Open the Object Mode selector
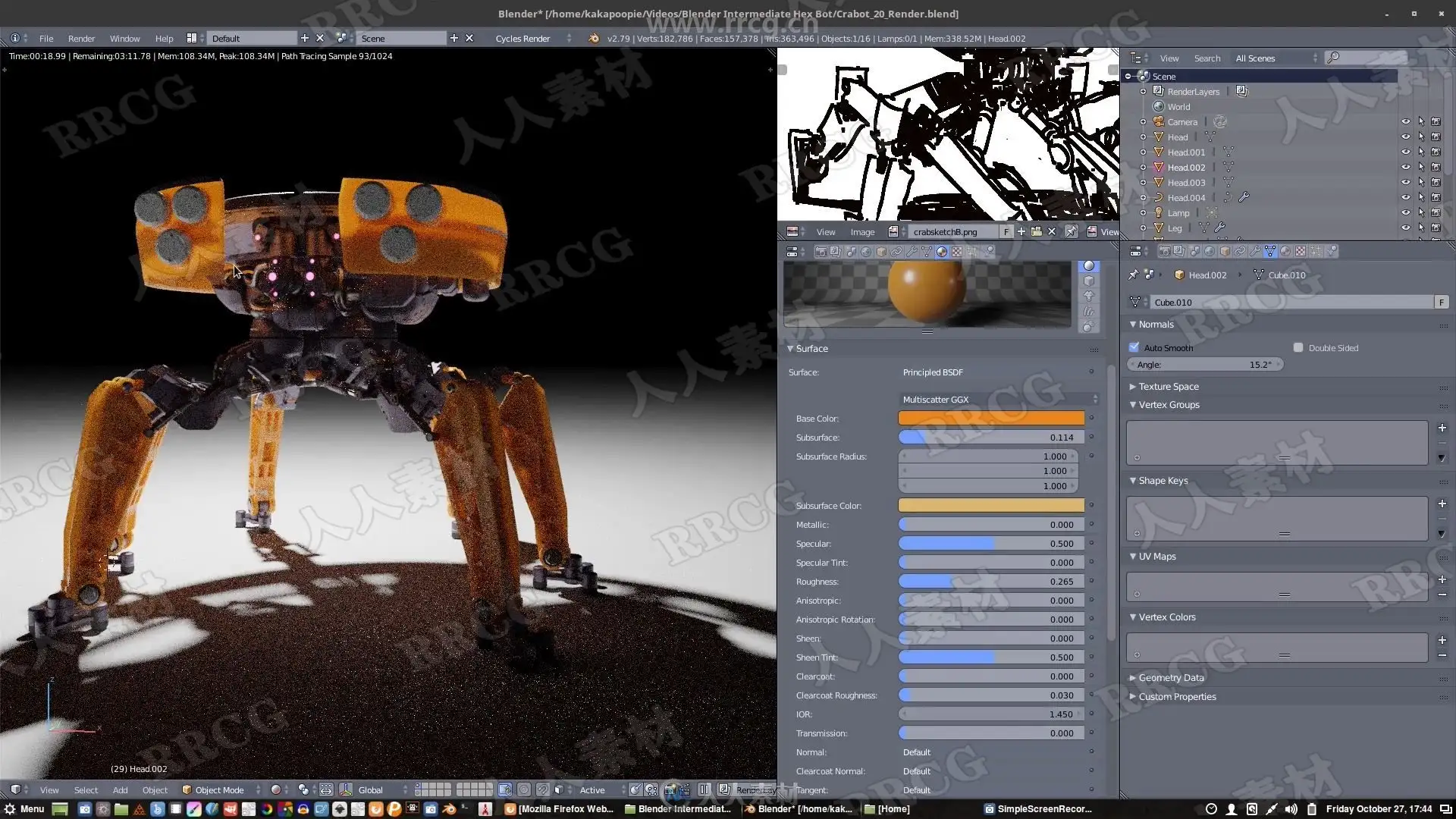1456x819 pixels. (221, 790)
